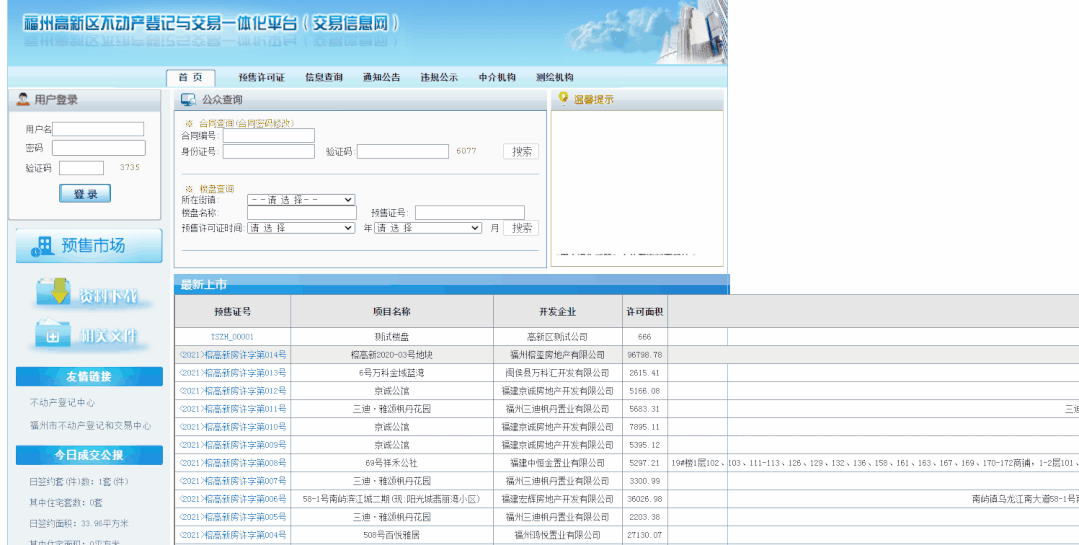Open the 预售市场 building icon button
The height and width of the screenshot is (545, 1079).
coord(89,246)
